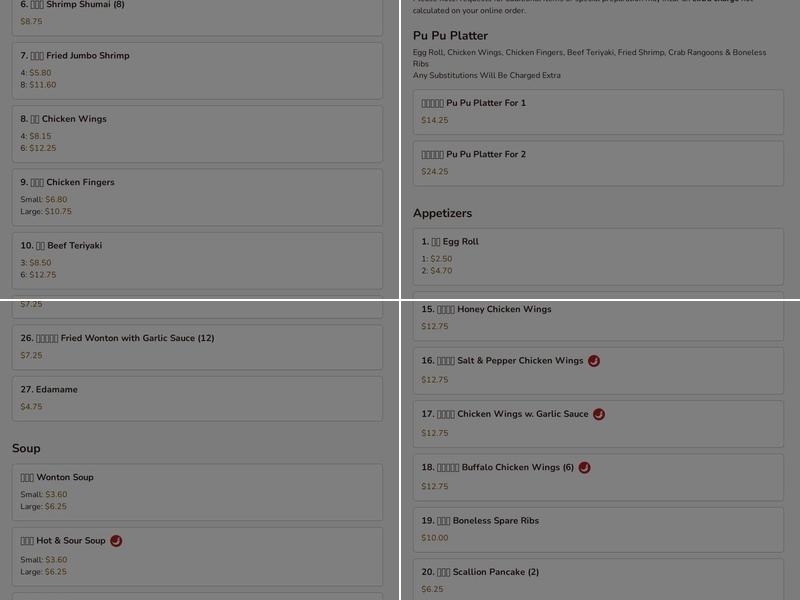Click the spicy icon on Buffalo Chicken Wings (6)

click(x=585, y=466)
